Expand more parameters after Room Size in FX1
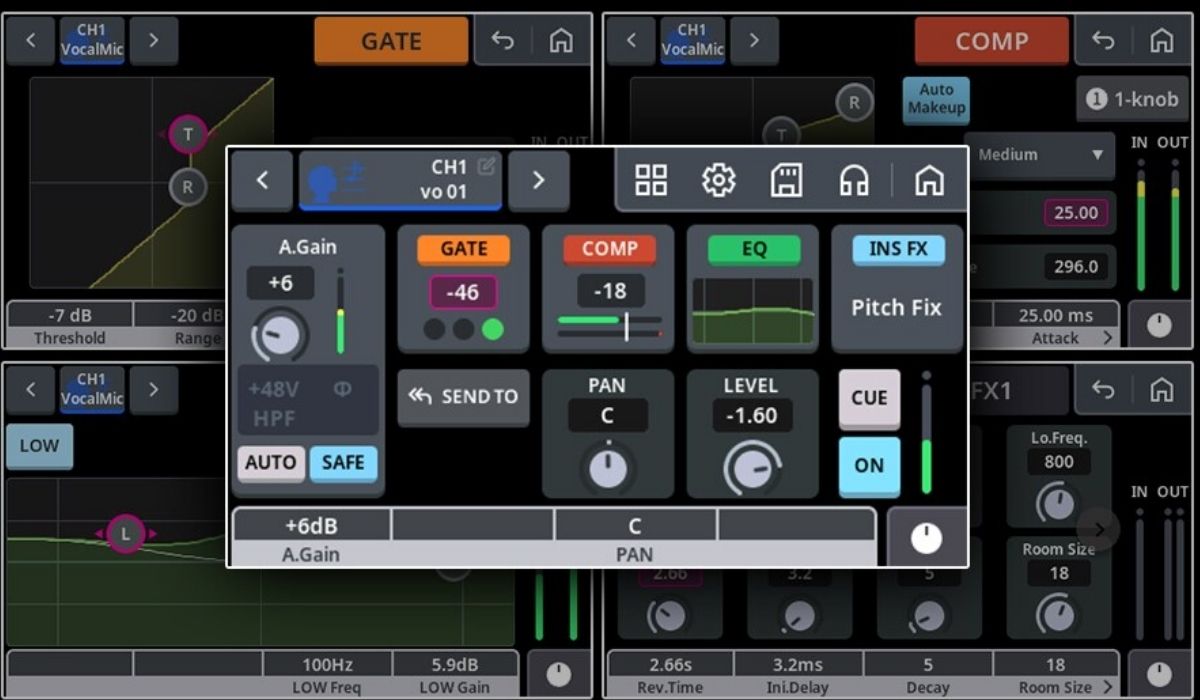 (x=1107, y=687)
